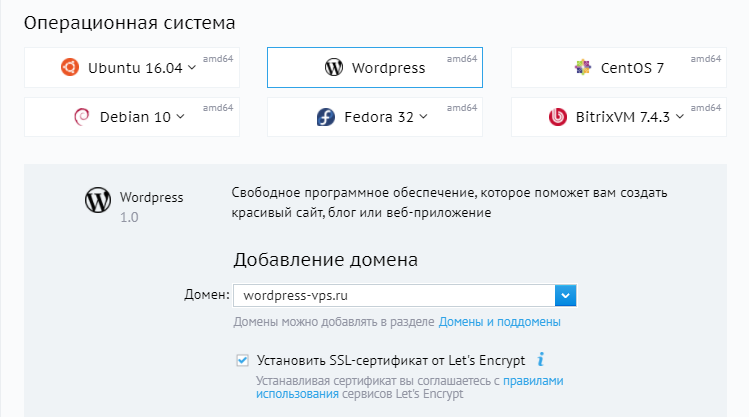The image size is (749, 417).
Task: Click the Ubuntu logo icon
Action: coord(69,67)
